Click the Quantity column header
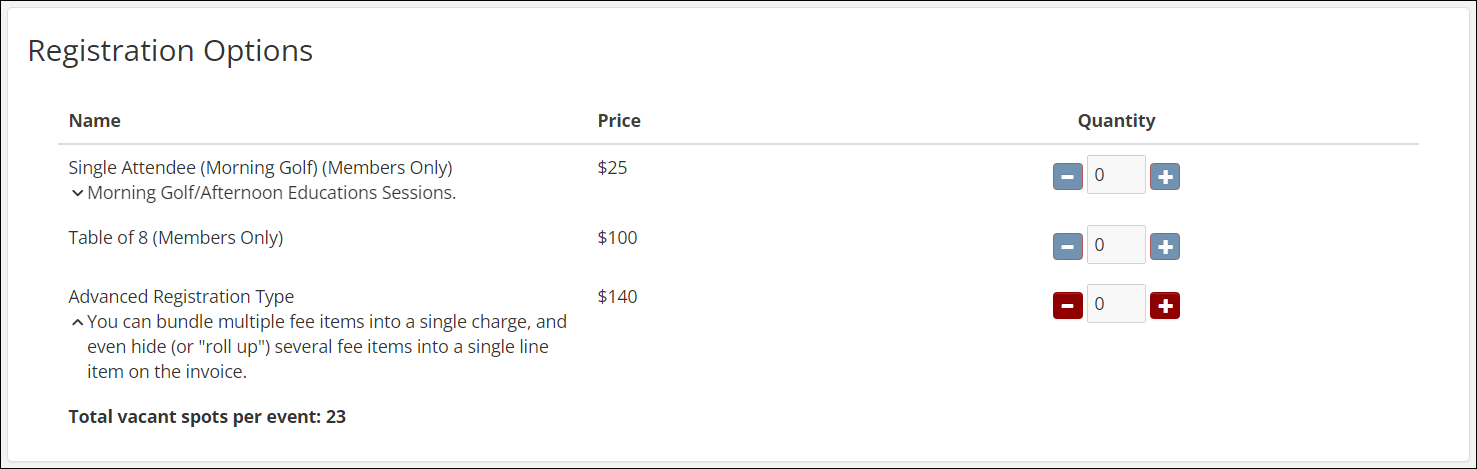The height and width of the screenshot is (469, 1477). [x=1116, y=121]
